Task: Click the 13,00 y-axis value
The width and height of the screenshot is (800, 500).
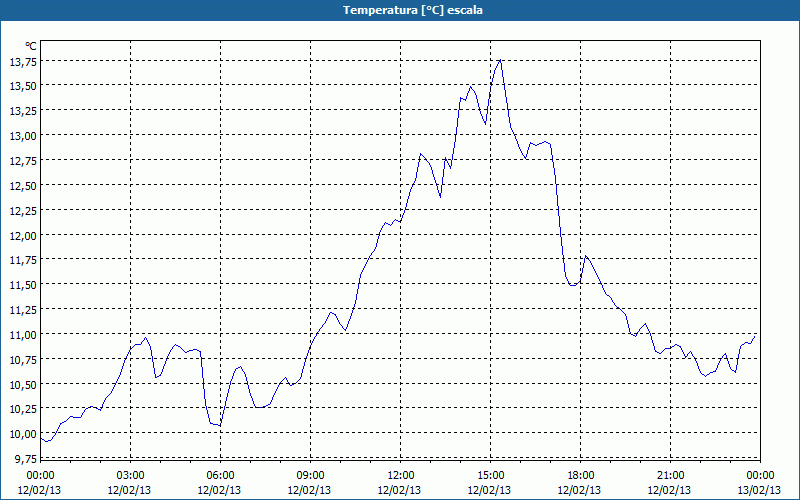Action: pyautogui.click(x=23, y=136)
